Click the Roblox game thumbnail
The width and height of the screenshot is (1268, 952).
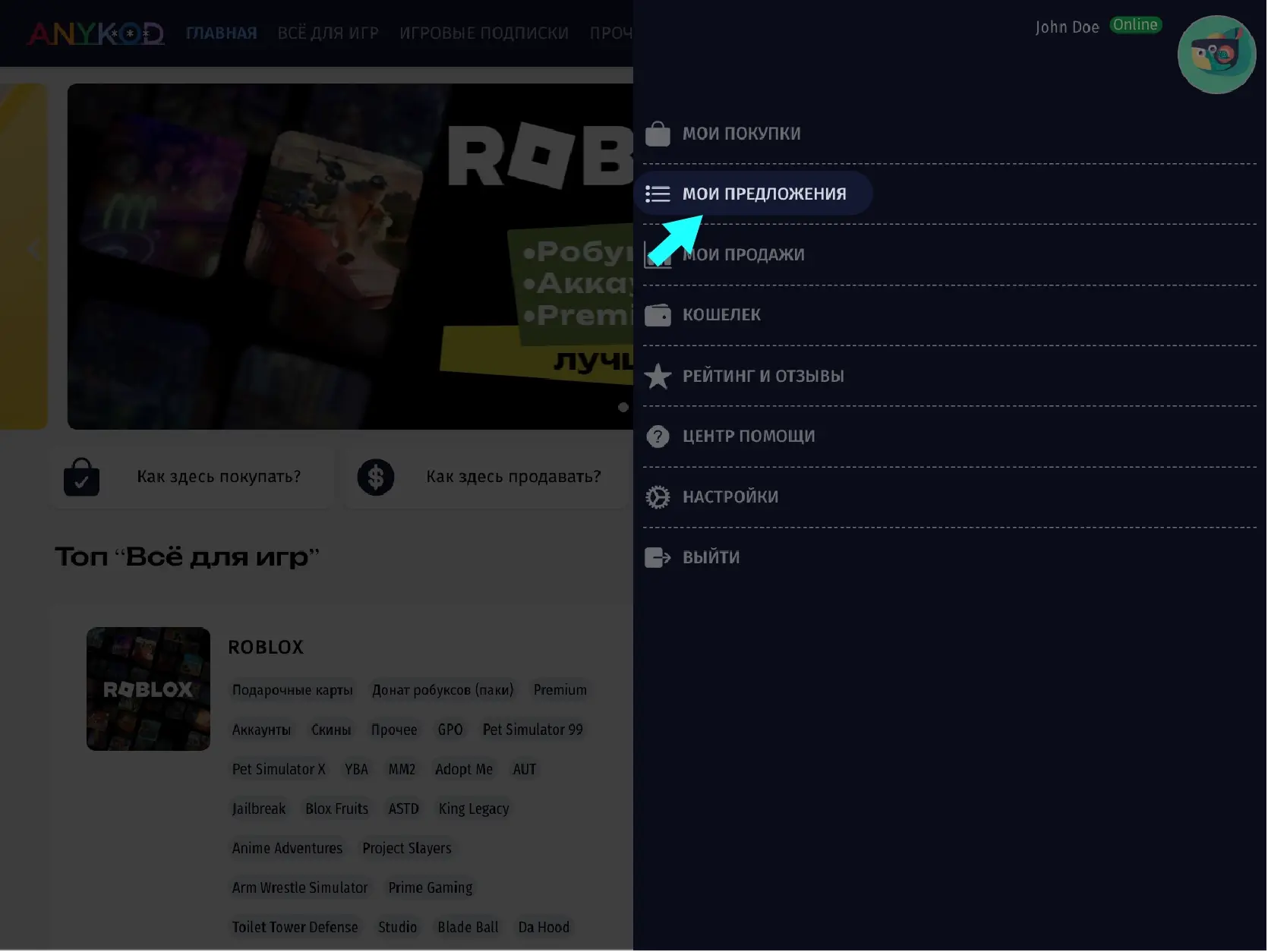[x=148, y=689]
